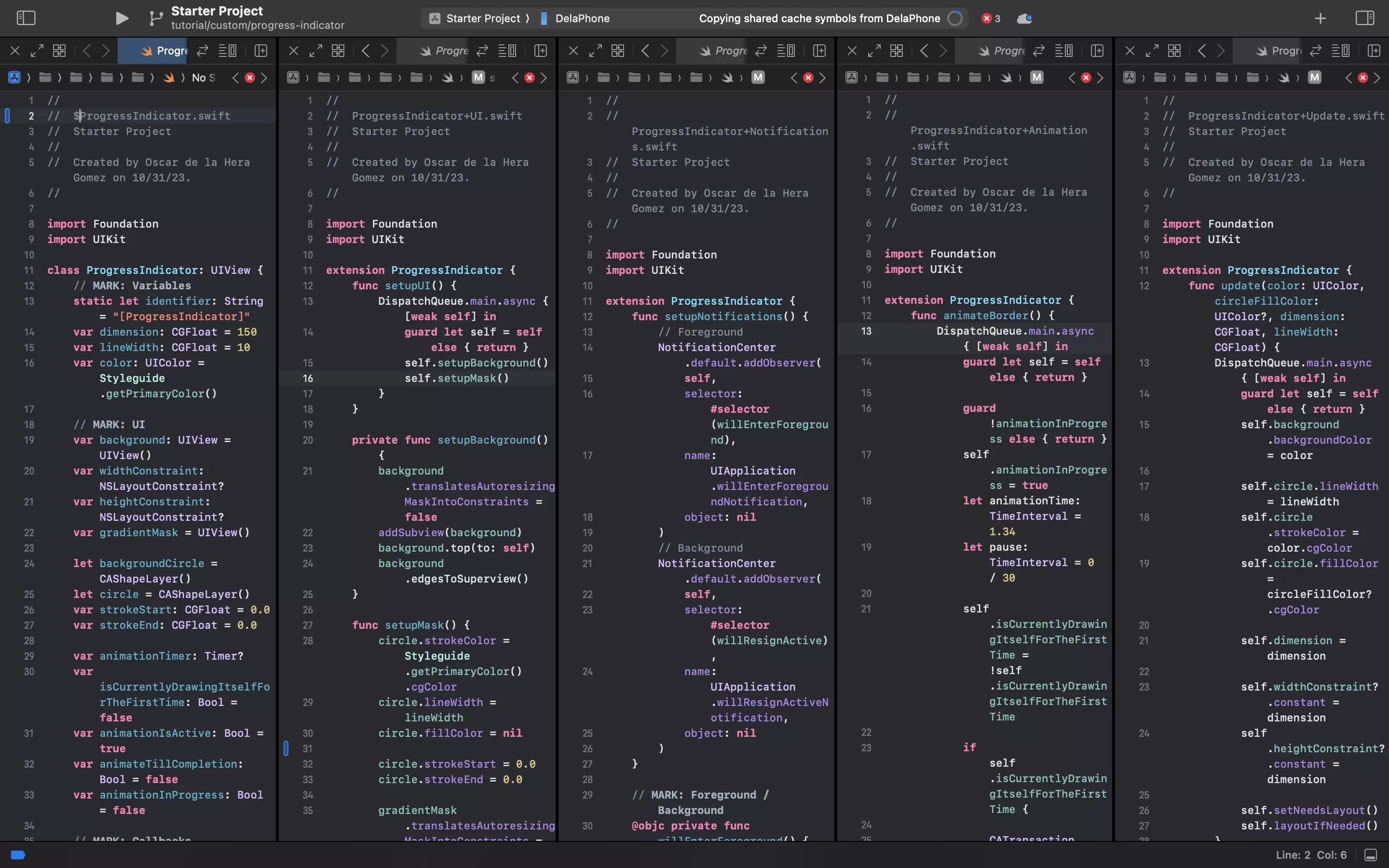This screenshot has width=1389, height=868.
Task: Close the ProgressIndicator+Update editor pane
Action: [1130, 51]
